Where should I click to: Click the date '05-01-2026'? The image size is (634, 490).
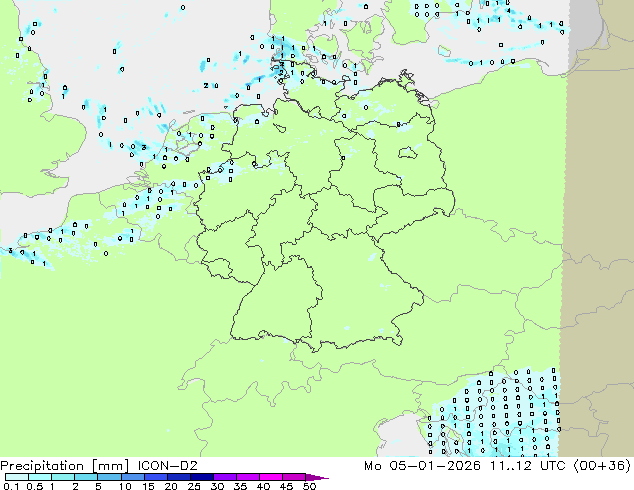pyautogui.click(x=435, y=466)
